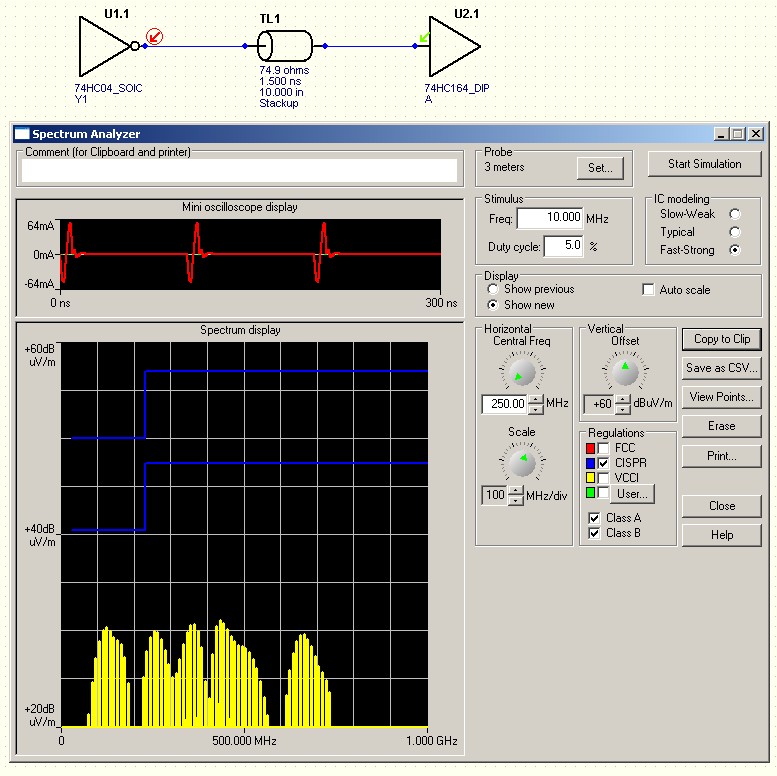
Task: Click the Erase button
Action: click(x=722, y=426)
